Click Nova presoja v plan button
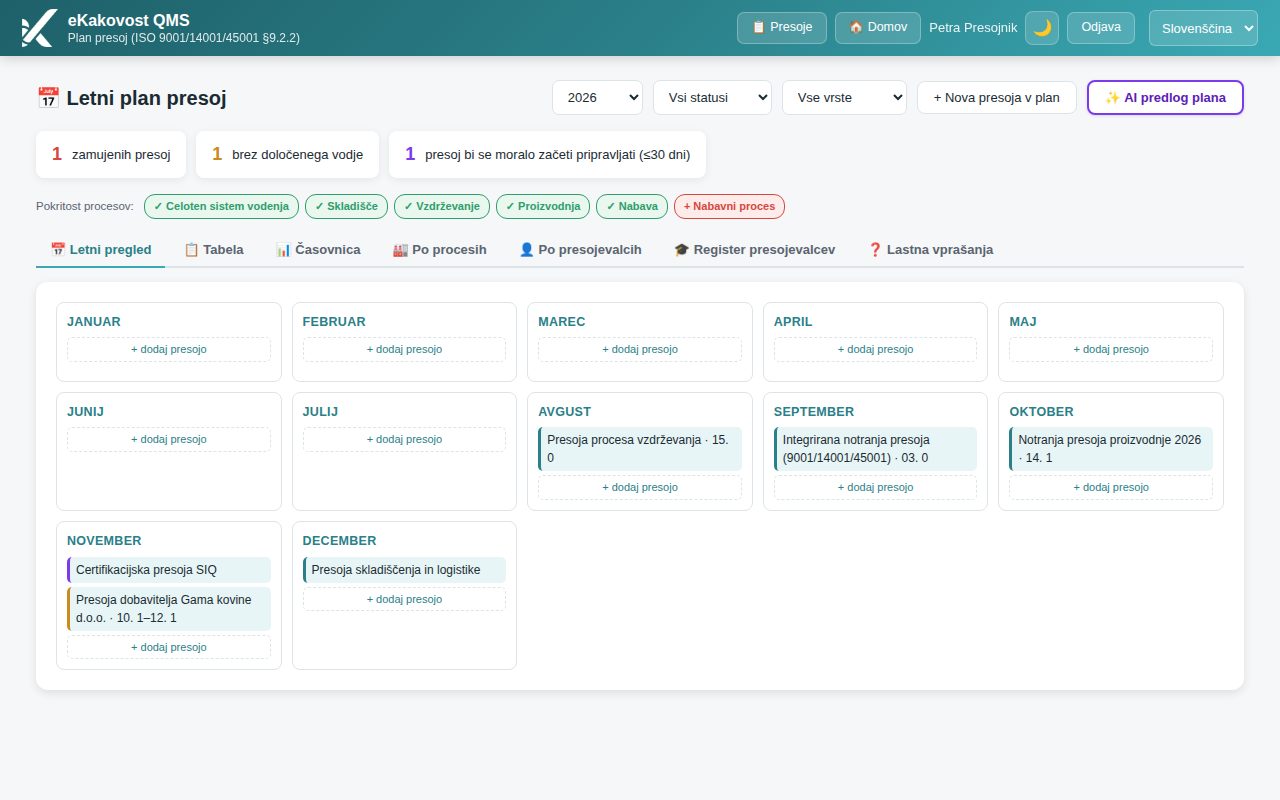Viewport: 1280px width, 800px height. (996, 98)
